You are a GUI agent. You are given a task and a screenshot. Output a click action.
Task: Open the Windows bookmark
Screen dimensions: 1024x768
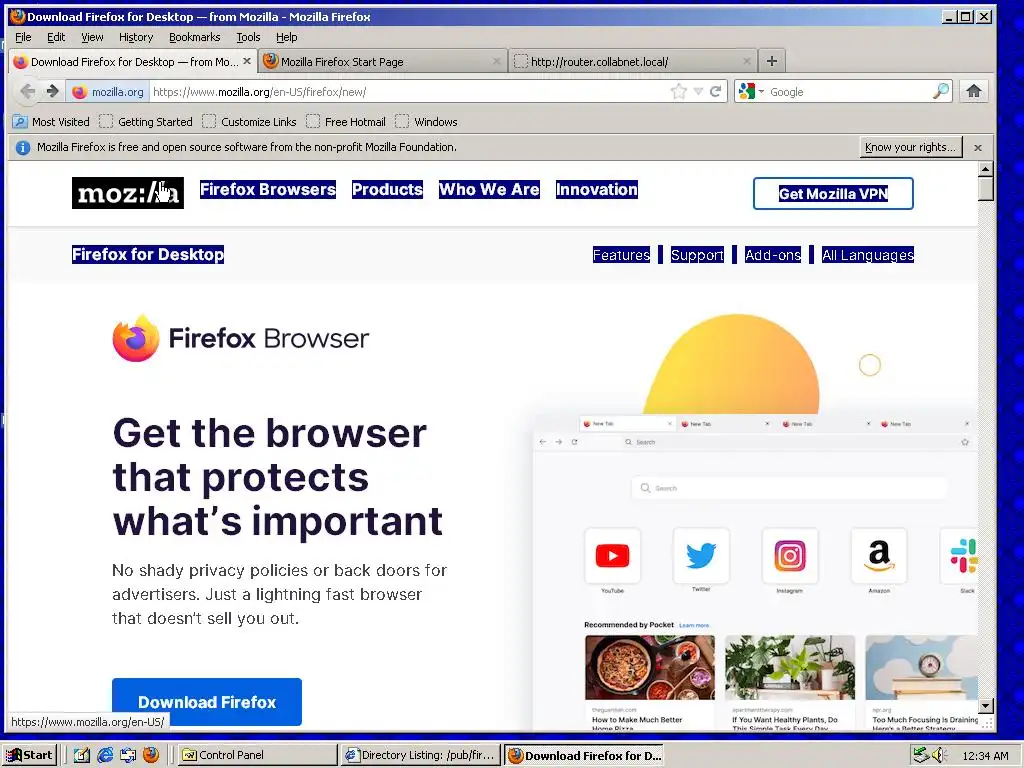pos(426,121)
